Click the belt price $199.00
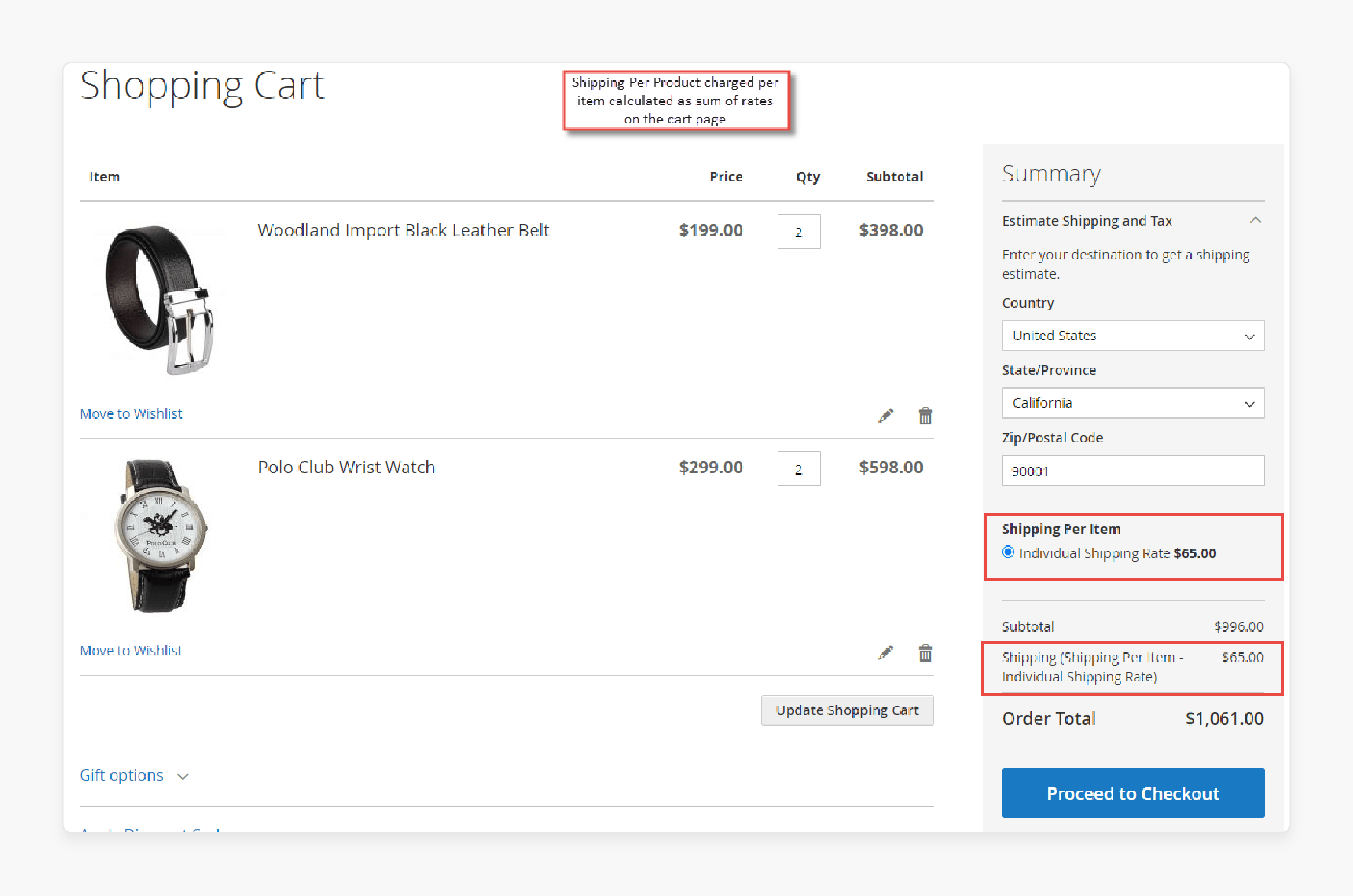The image size is (1353, 896). 711,230
